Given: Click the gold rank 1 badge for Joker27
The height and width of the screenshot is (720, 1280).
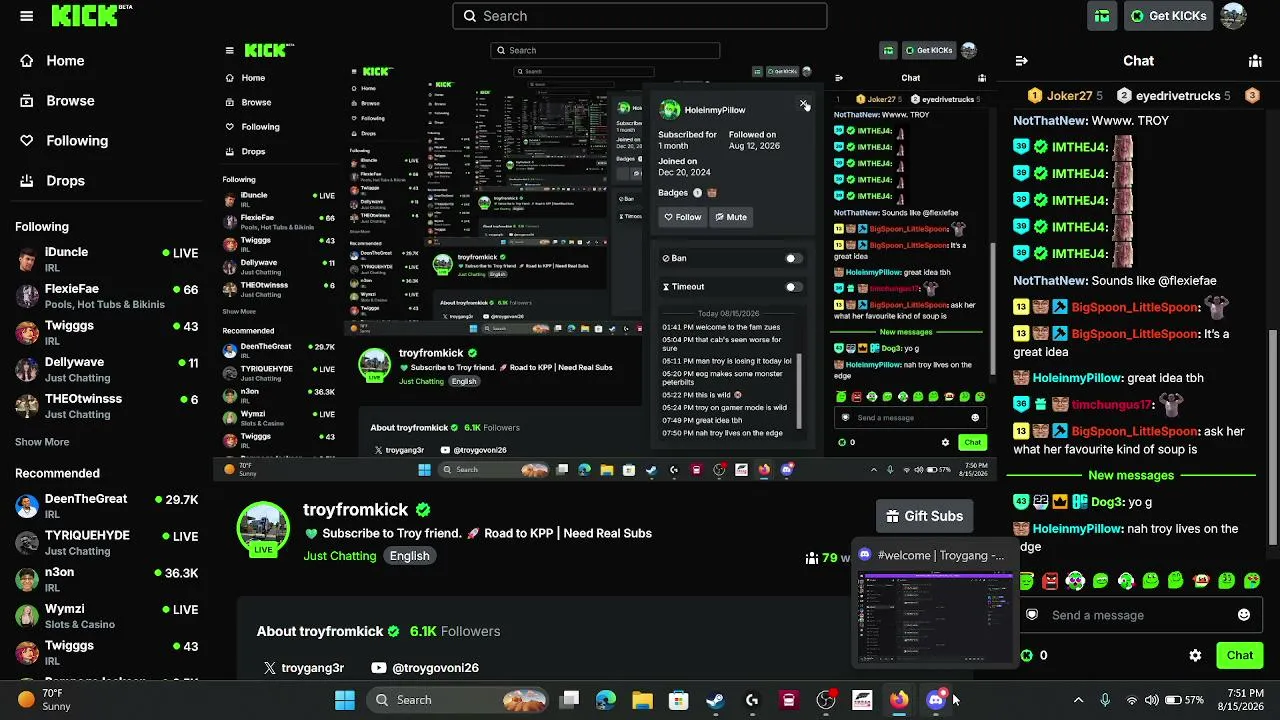Looking at the screenshot, I should pyautogui.click(x=1036, y=96).
